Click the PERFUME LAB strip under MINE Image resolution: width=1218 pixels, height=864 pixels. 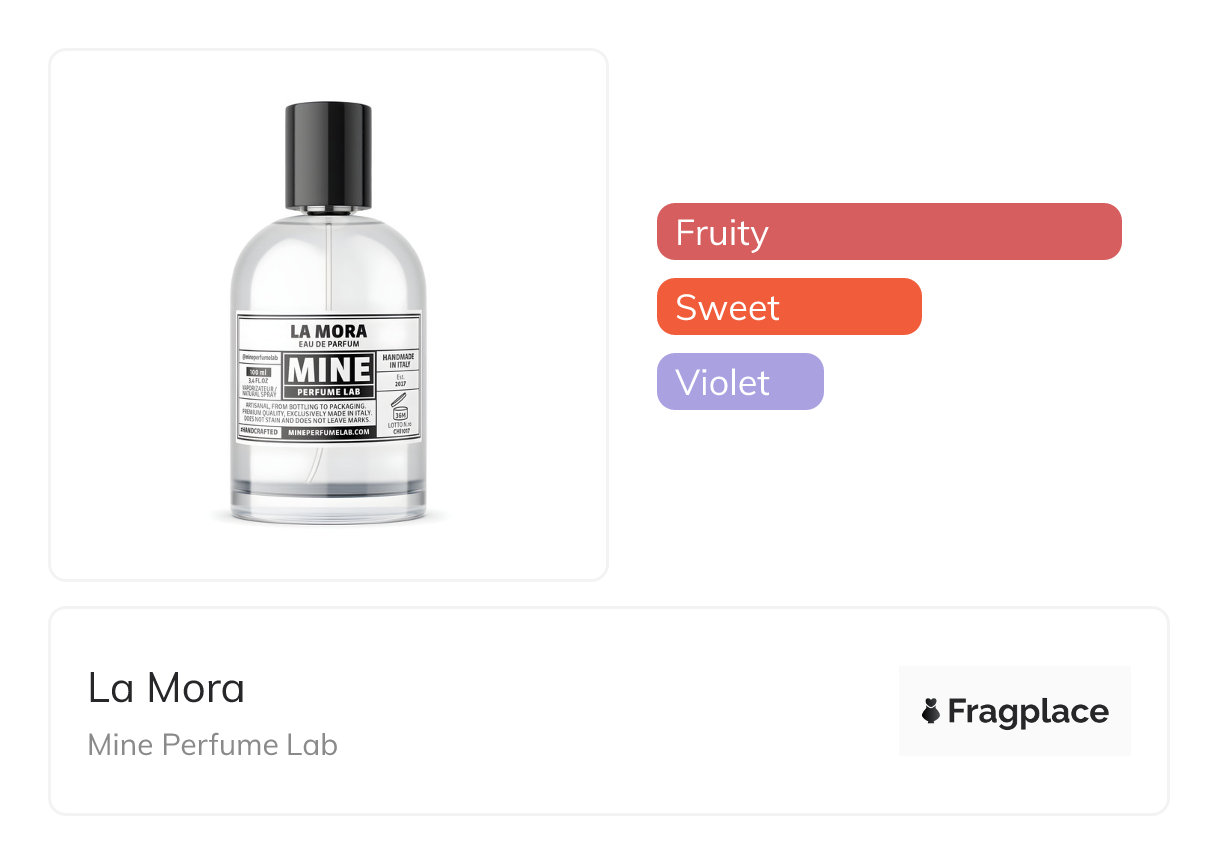(x=329, y=391)
